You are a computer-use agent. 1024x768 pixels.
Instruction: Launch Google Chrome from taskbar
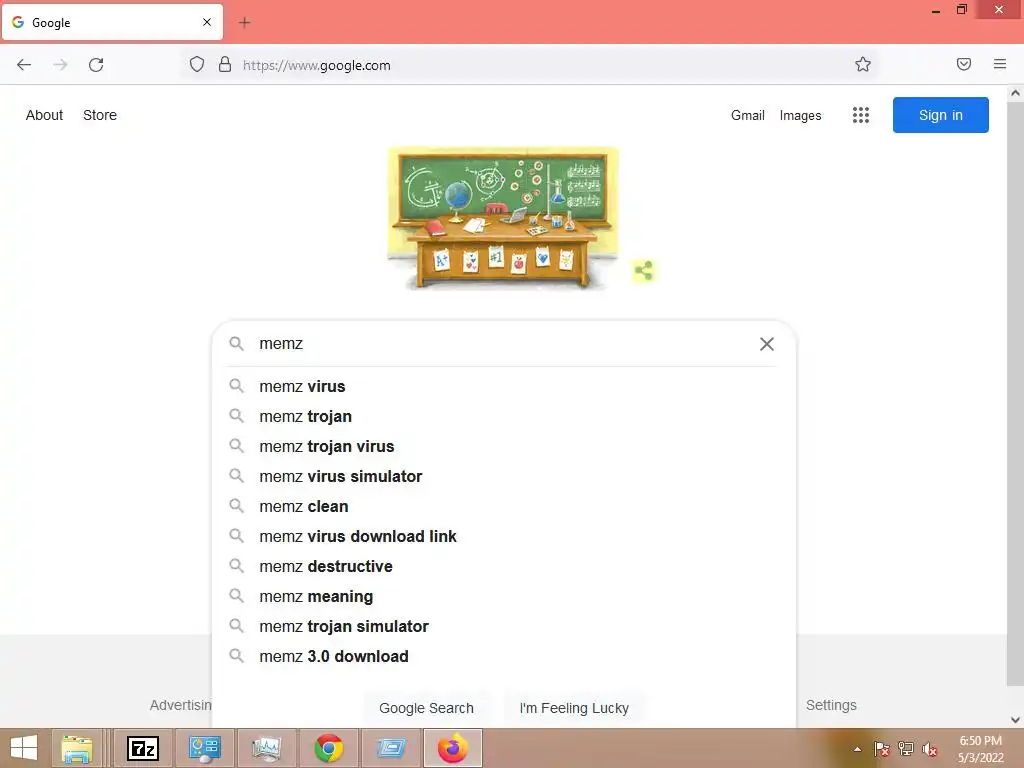(x=328, y=748)
